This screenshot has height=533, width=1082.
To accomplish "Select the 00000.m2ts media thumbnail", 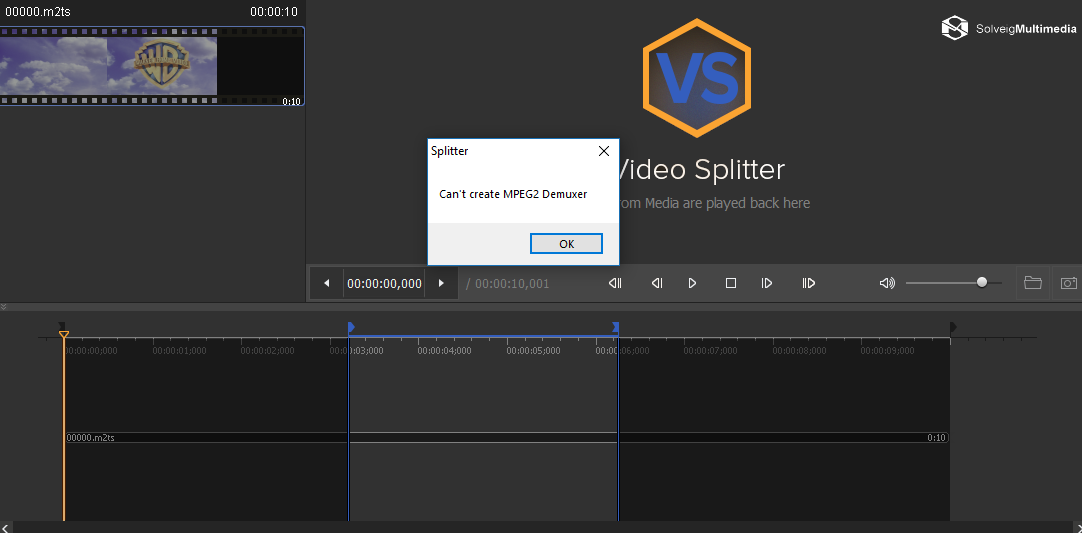I will [152, 66].
